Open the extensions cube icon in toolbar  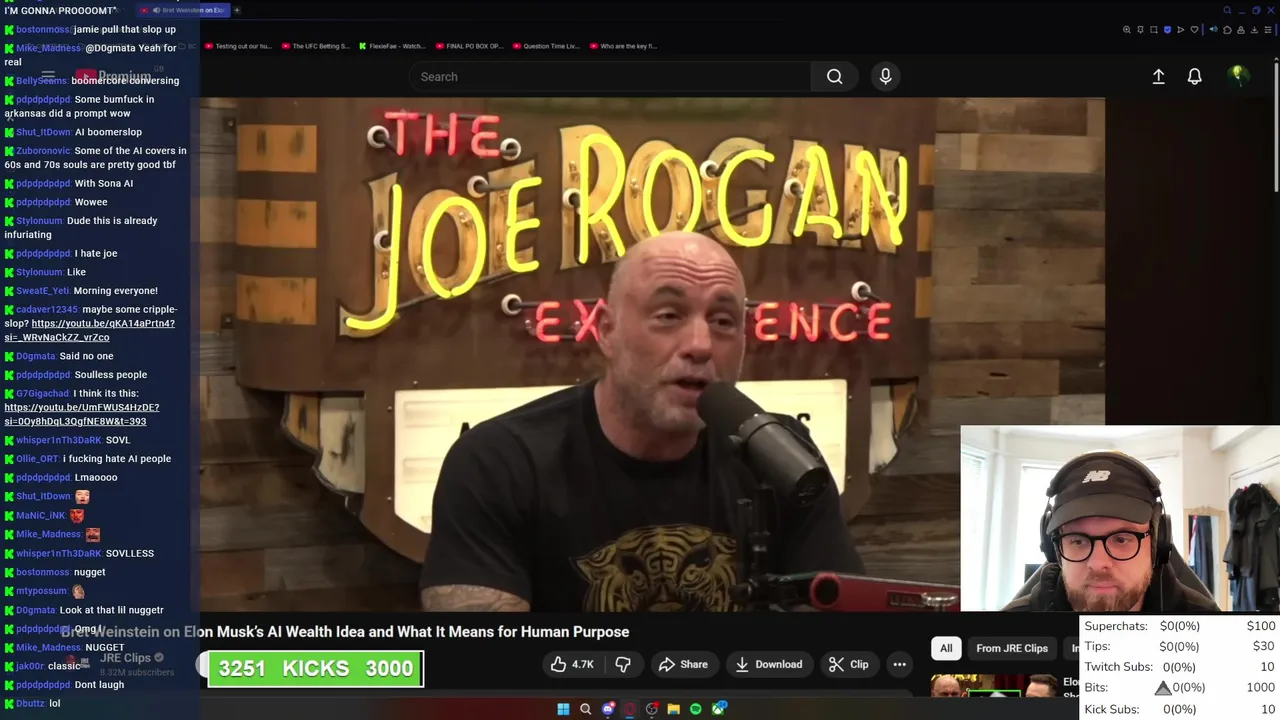point(1227,30)
